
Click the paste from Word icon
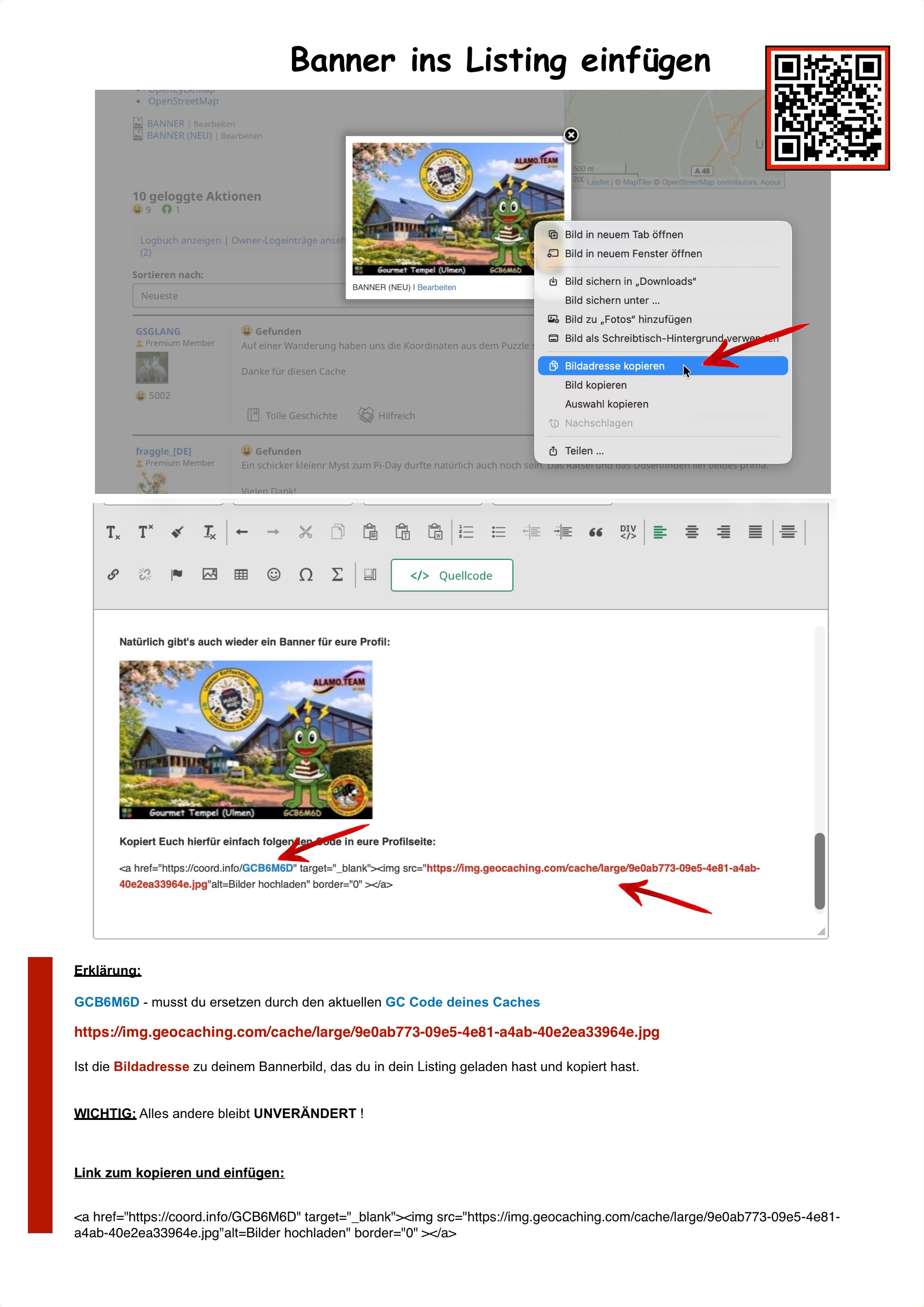[x=435, y=532]
